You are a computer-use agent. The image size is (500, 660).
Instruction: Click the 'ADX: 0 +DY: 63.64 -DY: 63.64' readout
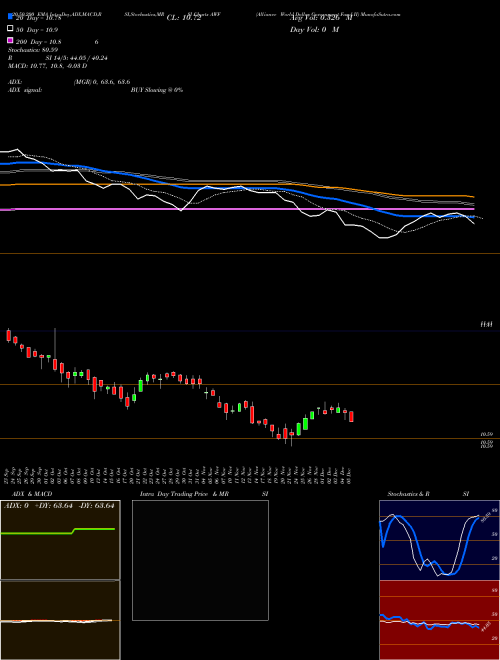click(59, 506)
